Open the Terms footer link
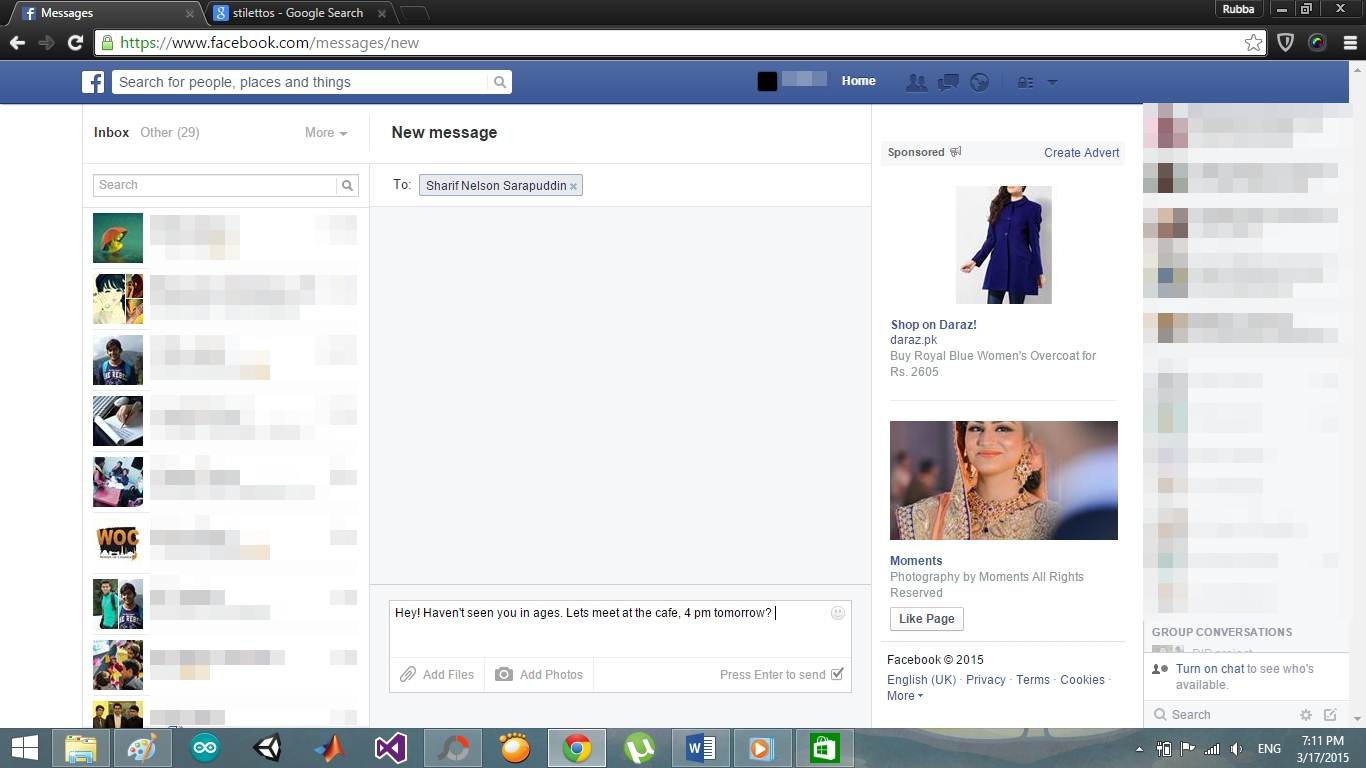This screenshot has height=768, width=1366. (x=1033, y=680)
